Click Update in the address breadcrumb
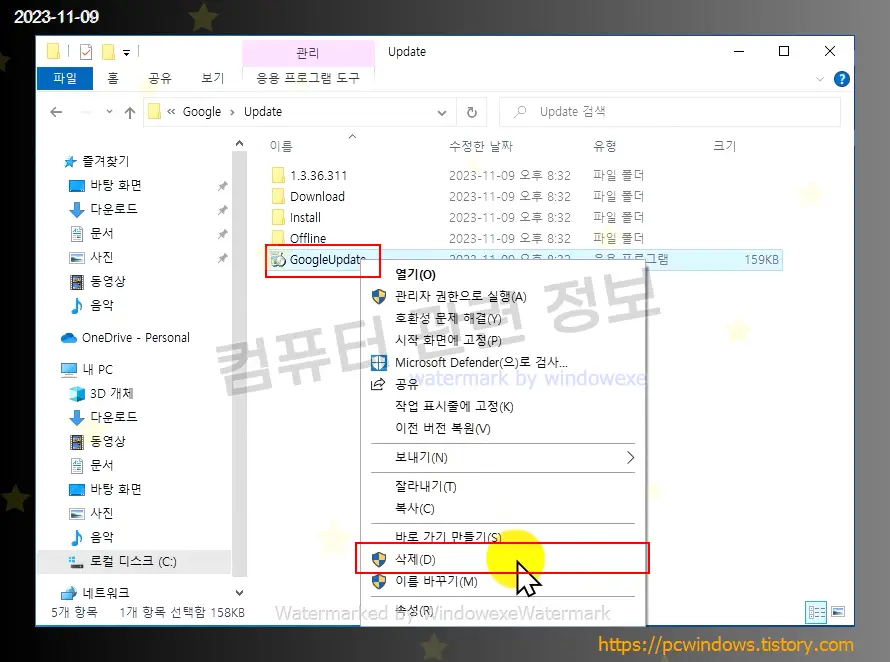 pos(263,112)
